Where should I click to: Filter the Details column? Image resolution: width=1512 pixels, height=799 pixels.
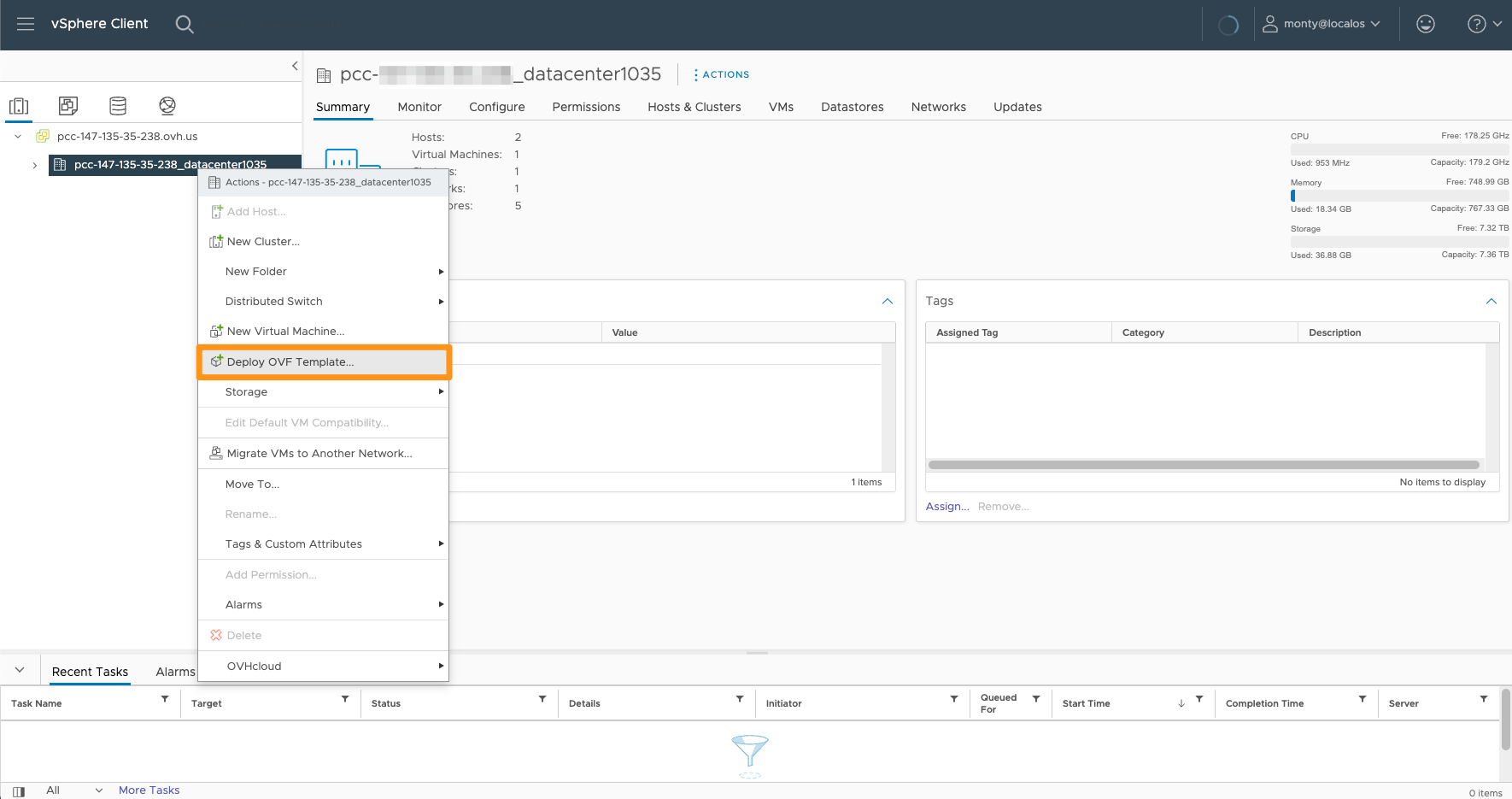tap(740, 699)
